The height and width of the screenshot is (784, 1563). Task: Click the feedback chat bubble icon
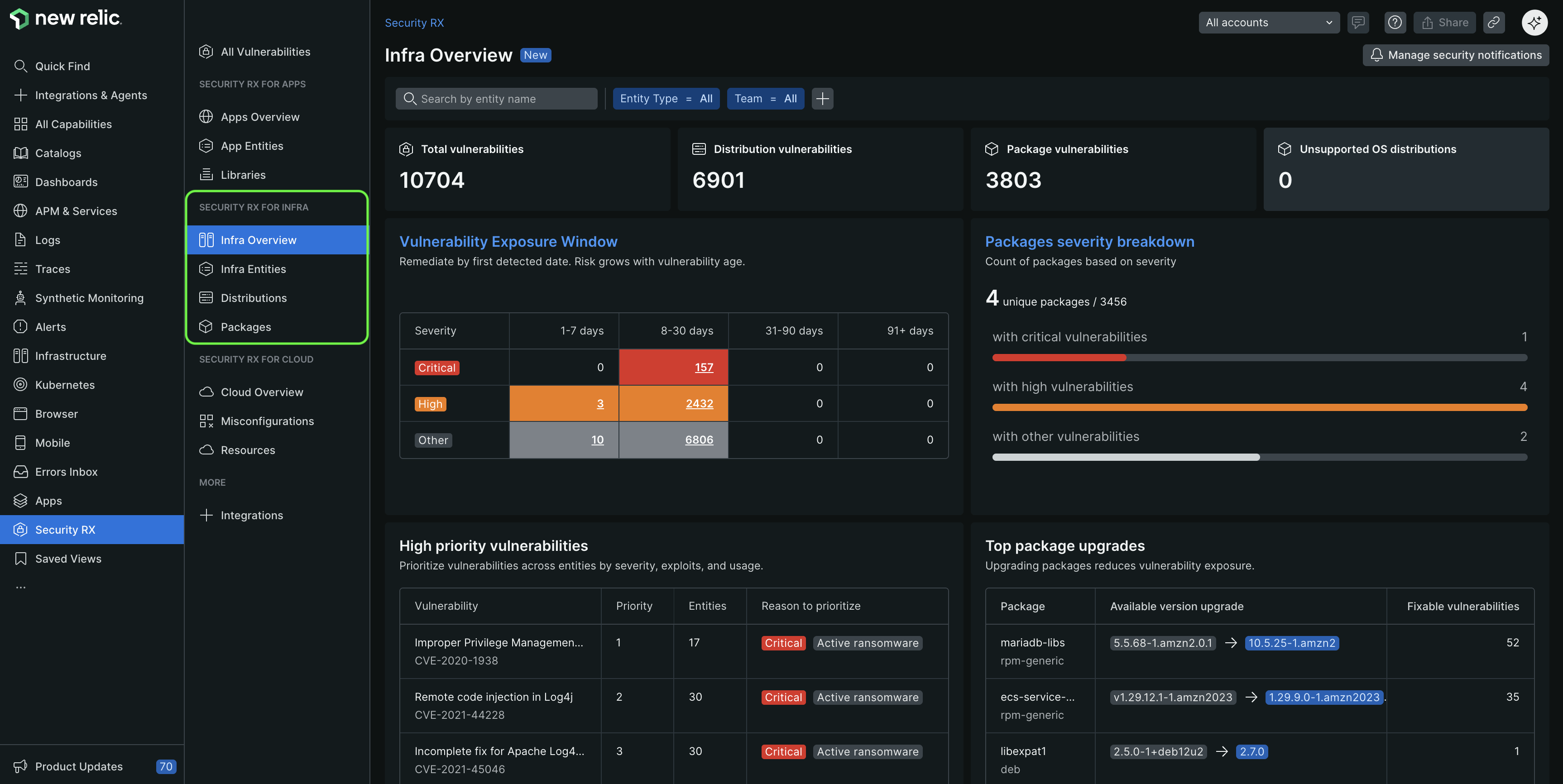point(1358,23)
